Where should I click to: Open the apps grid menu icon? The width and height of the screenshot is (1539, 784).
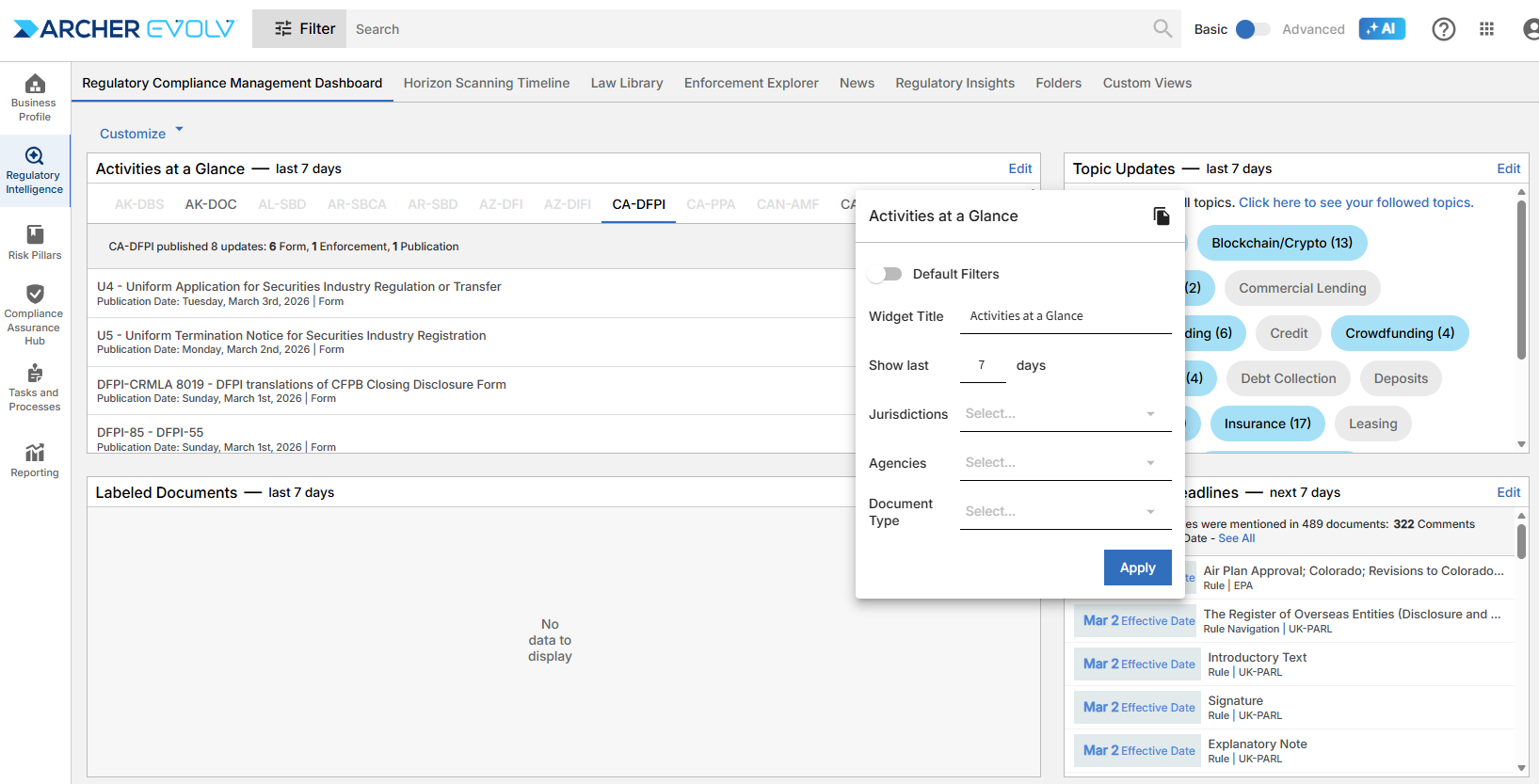(1486, 29)
